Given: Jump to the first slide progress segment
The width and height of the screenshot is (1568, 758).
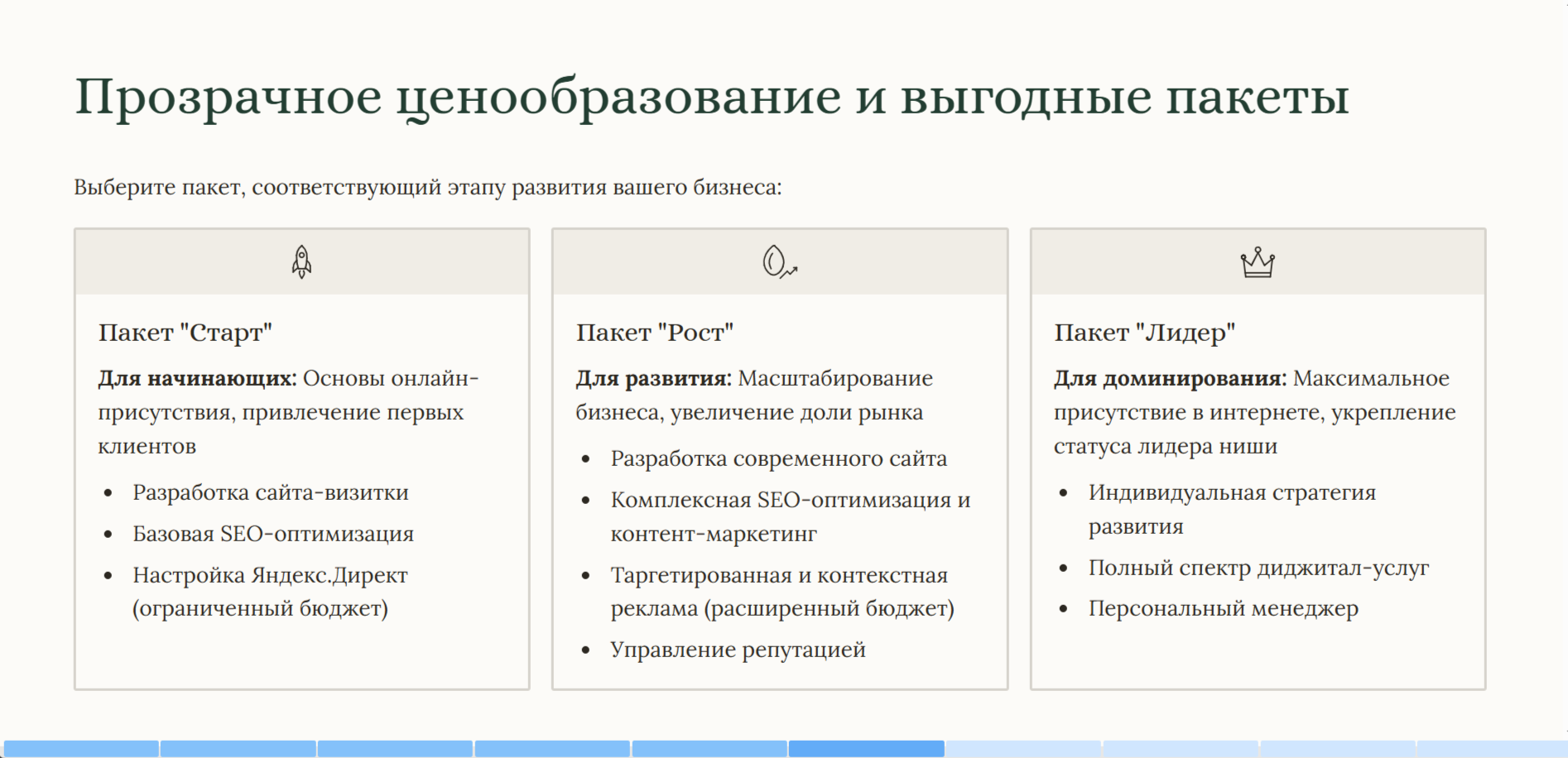Looking at the screenshot, I should [81, 749].
